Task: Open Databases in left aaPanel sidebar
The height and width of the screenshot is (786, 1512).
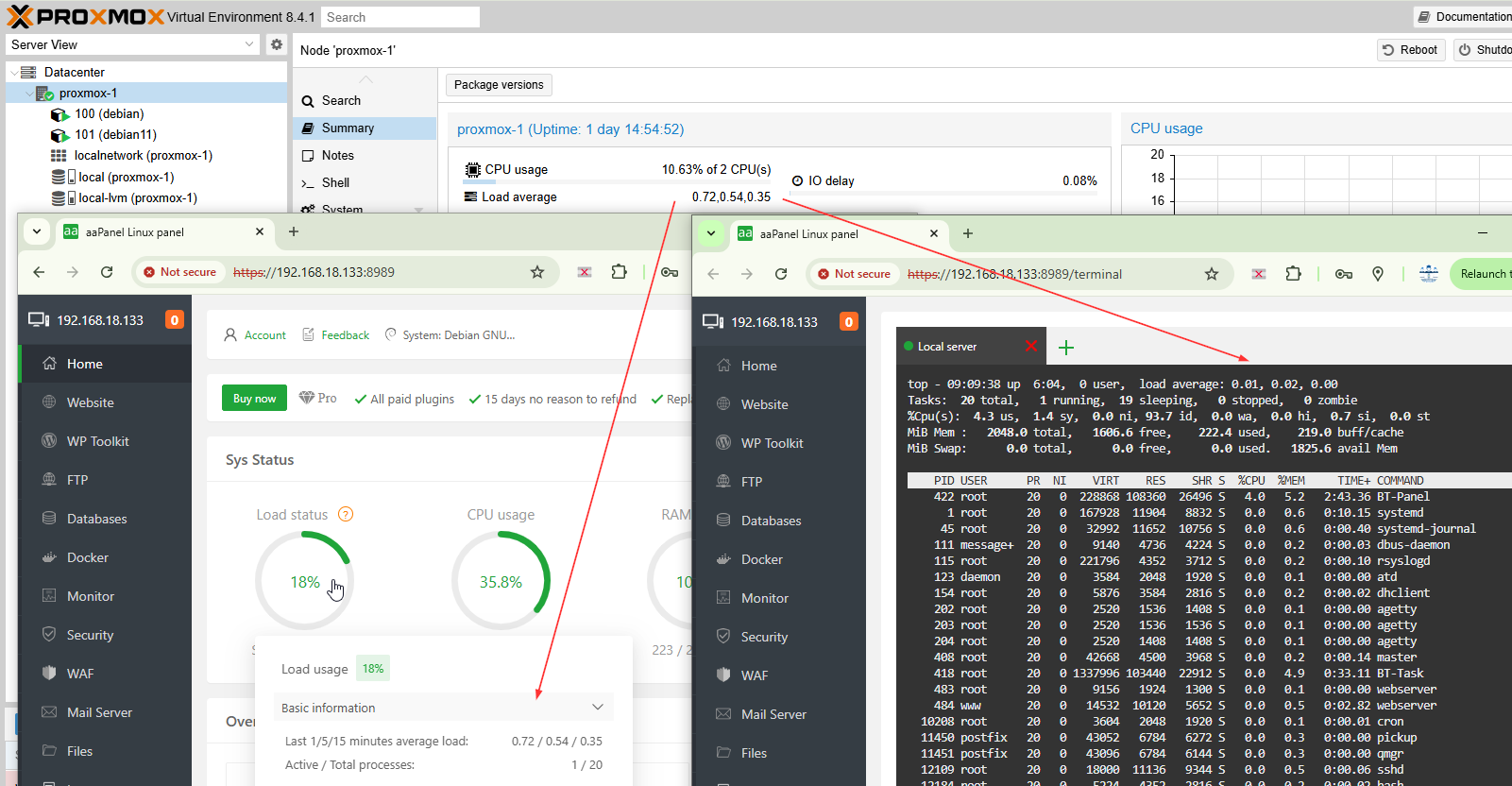Action: pos(105,519)
